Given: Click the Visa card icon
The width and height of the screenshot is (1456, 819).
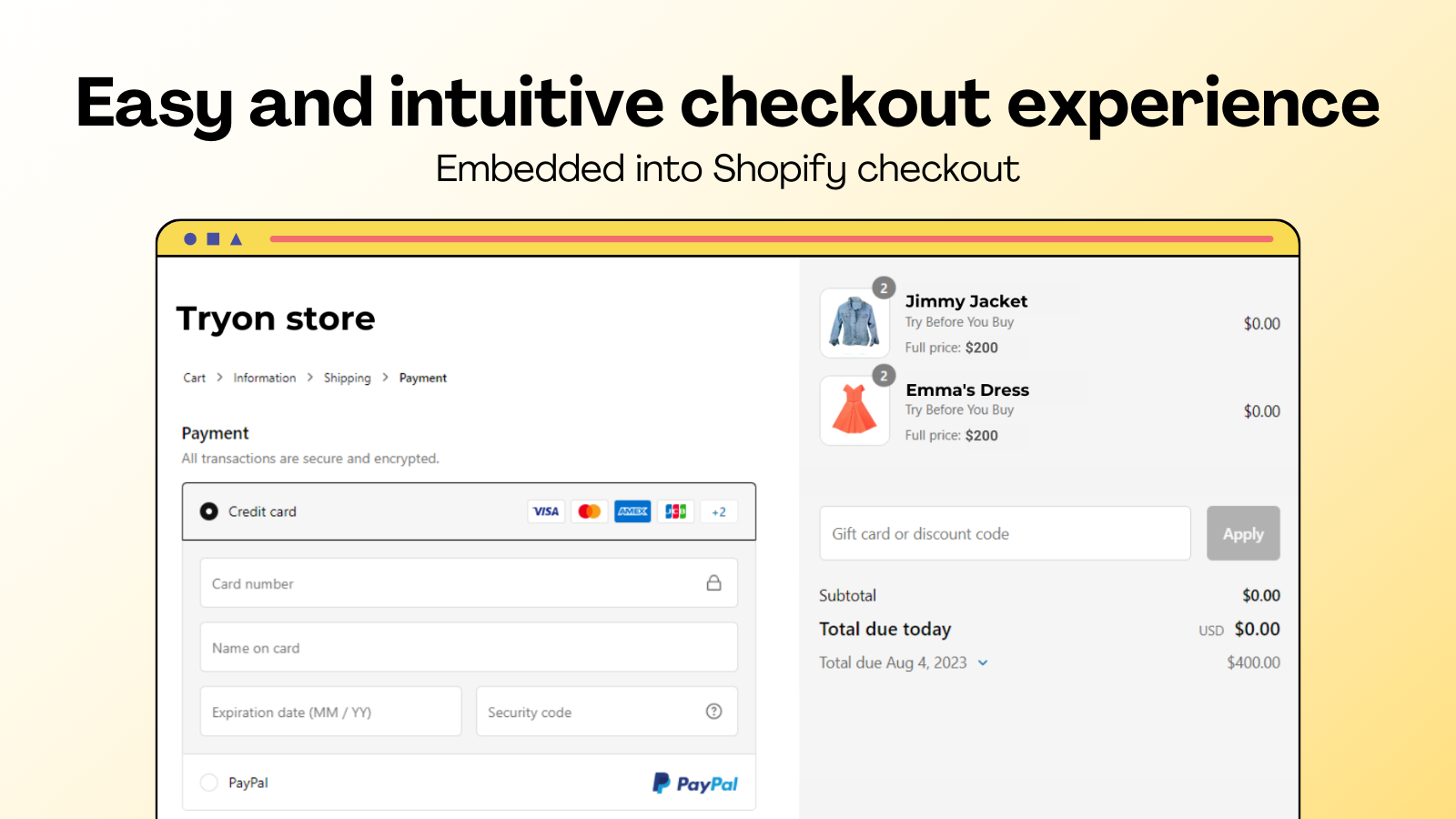Looking at the screenshot, I should (546, 511).
